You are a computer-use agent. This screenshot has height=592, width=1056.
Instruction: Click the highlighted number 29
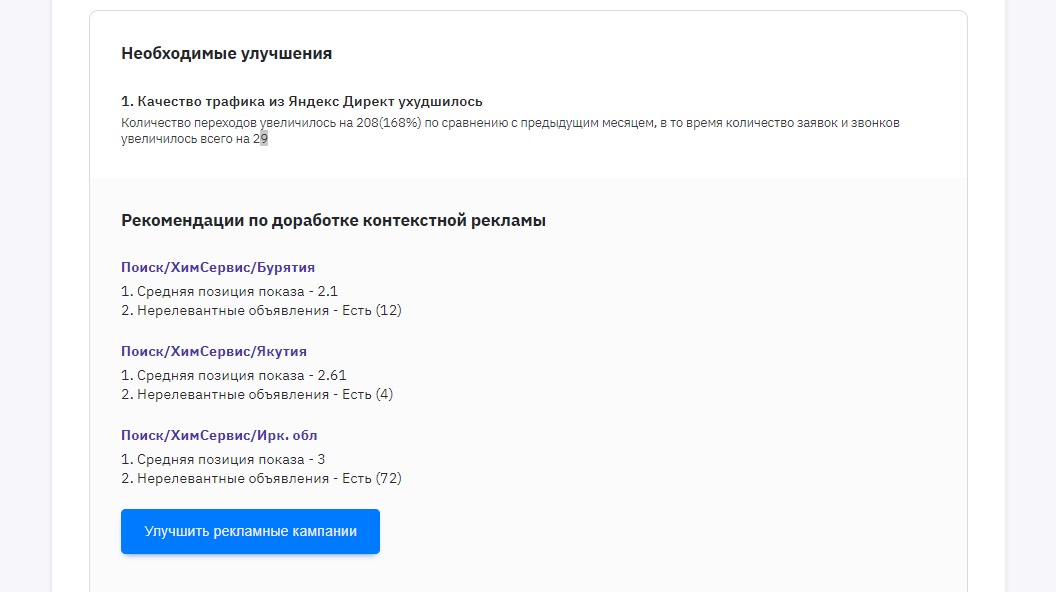point(261,139)
